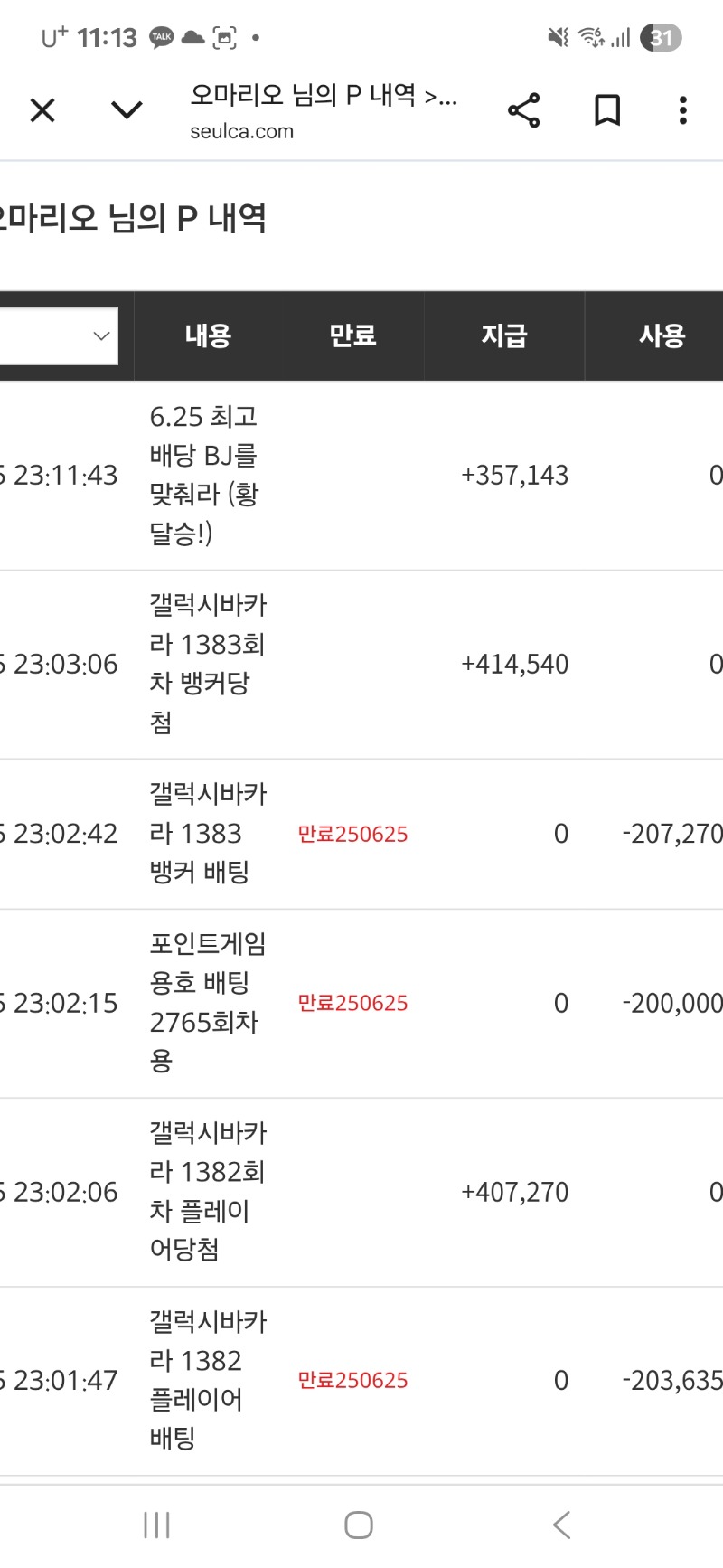The height and width of the screenshot is (1568, 723).
Task: Tap the Android recent apps button
Action: [156, 1525]
